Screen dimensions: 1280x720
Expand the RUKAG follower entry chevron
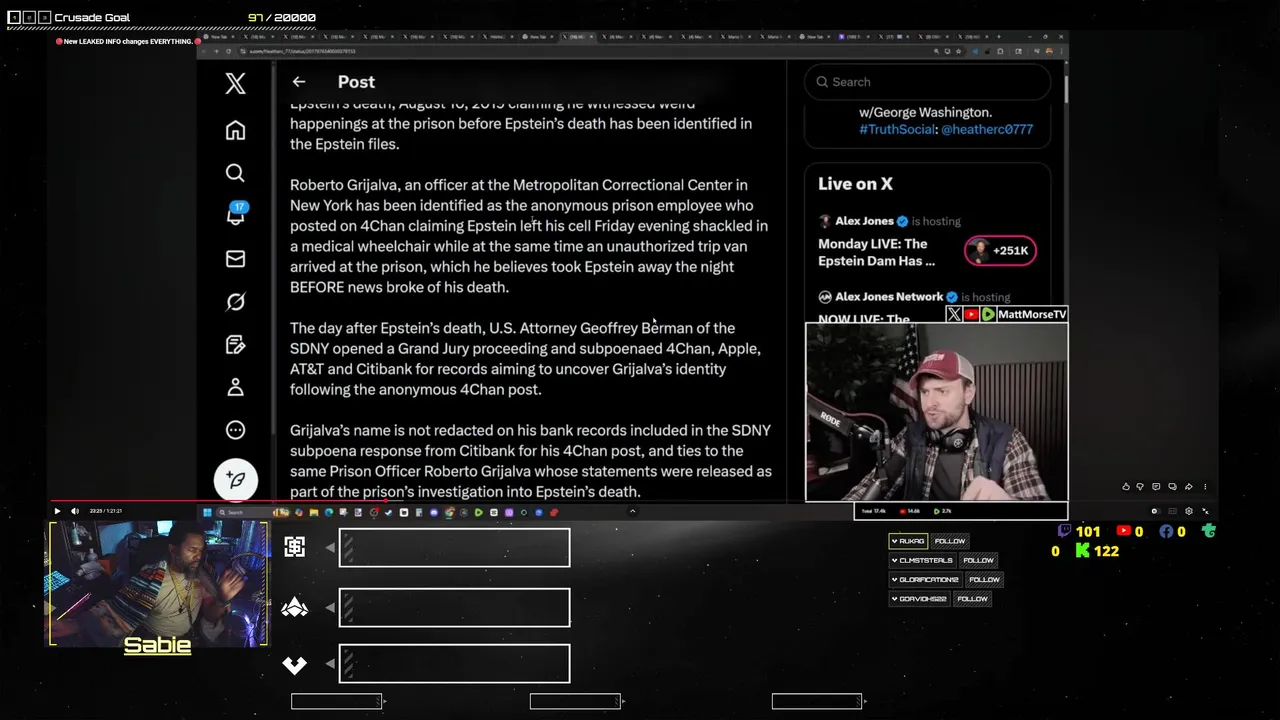(894, 541)
